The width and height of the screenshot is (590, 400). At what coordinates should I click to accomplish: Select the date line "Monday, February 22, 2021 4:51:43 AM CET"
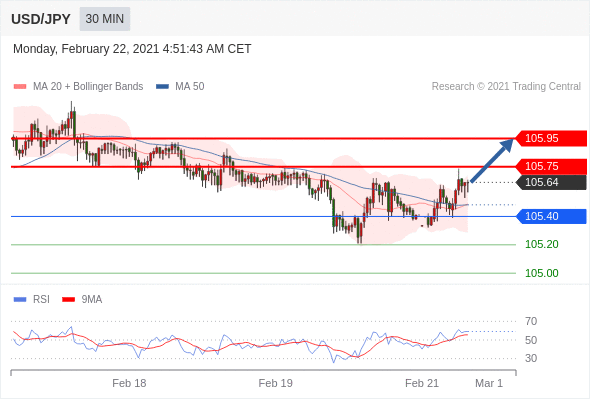click(x=132, y=49)
